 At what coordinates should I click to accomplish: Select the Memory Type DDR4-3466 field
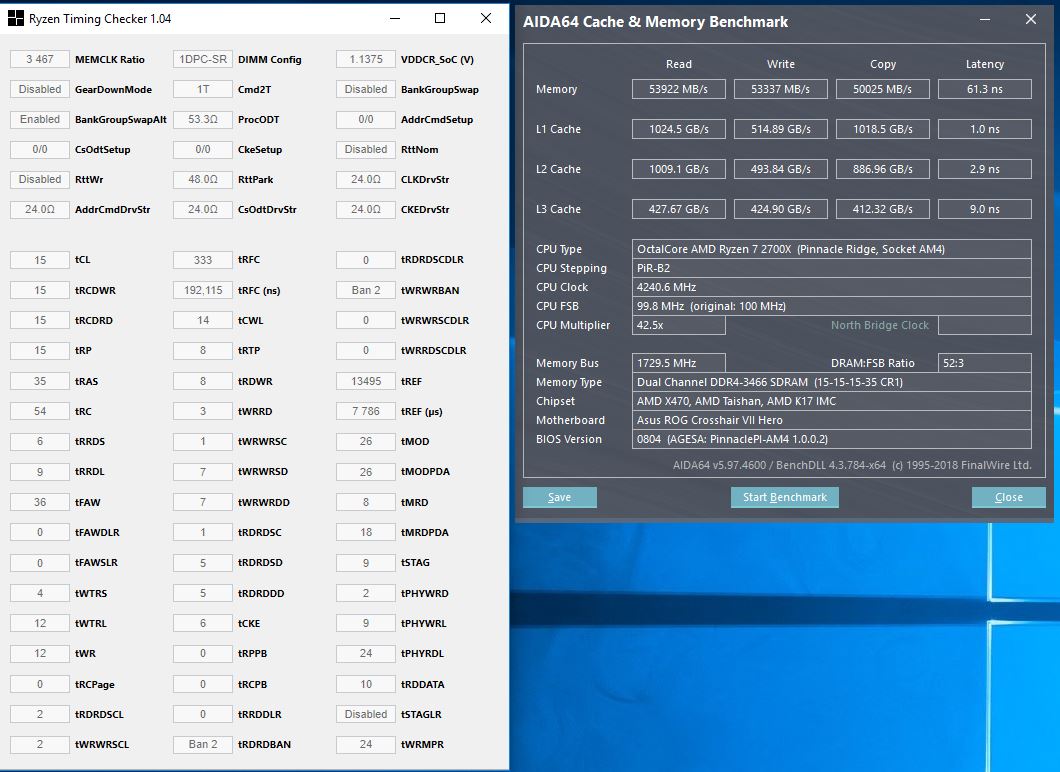pos(832,382)
